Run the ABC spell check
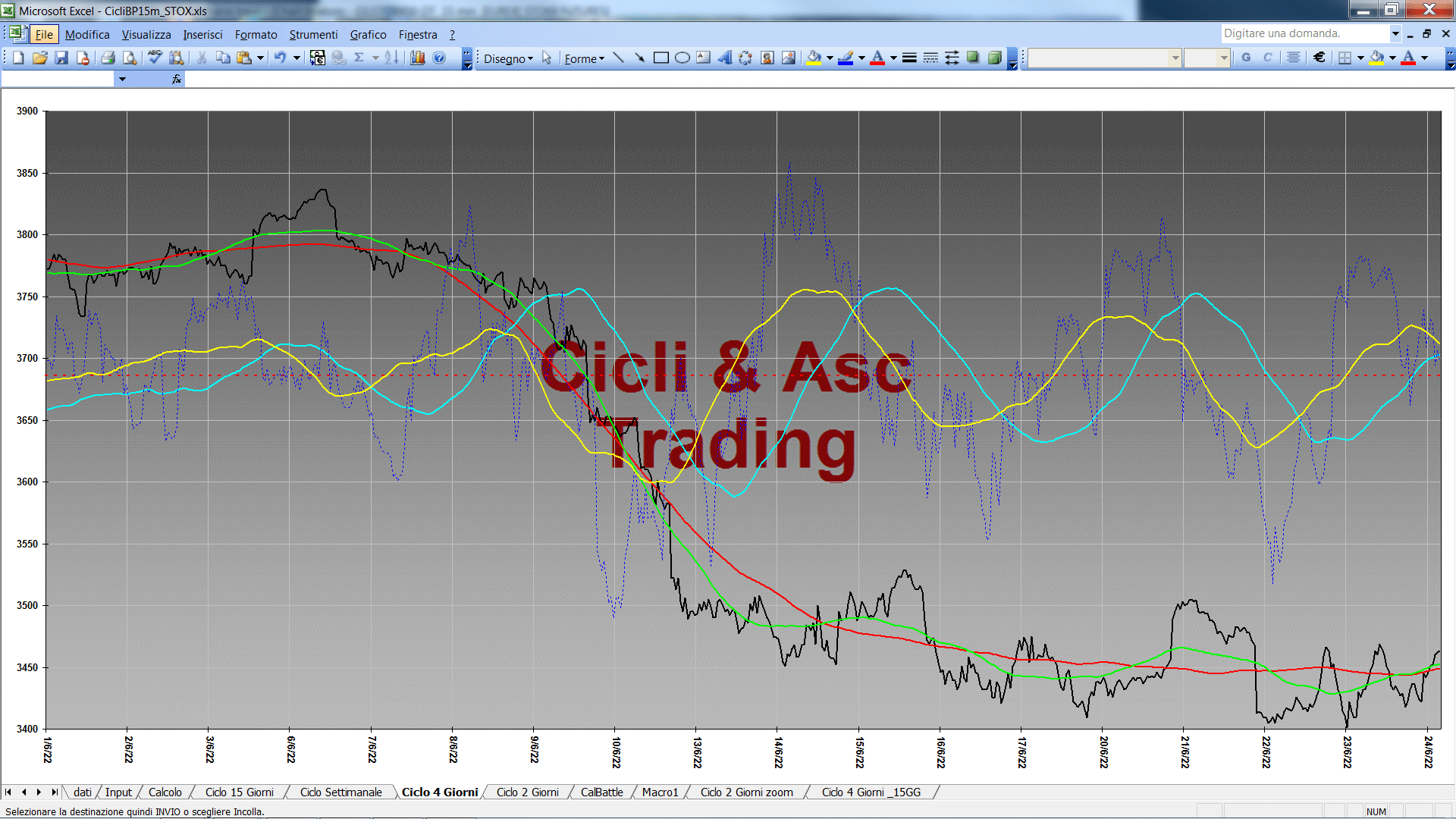The width and height of the screenshot is (1456, 819). pyautogui.click(x=155, y=58)
